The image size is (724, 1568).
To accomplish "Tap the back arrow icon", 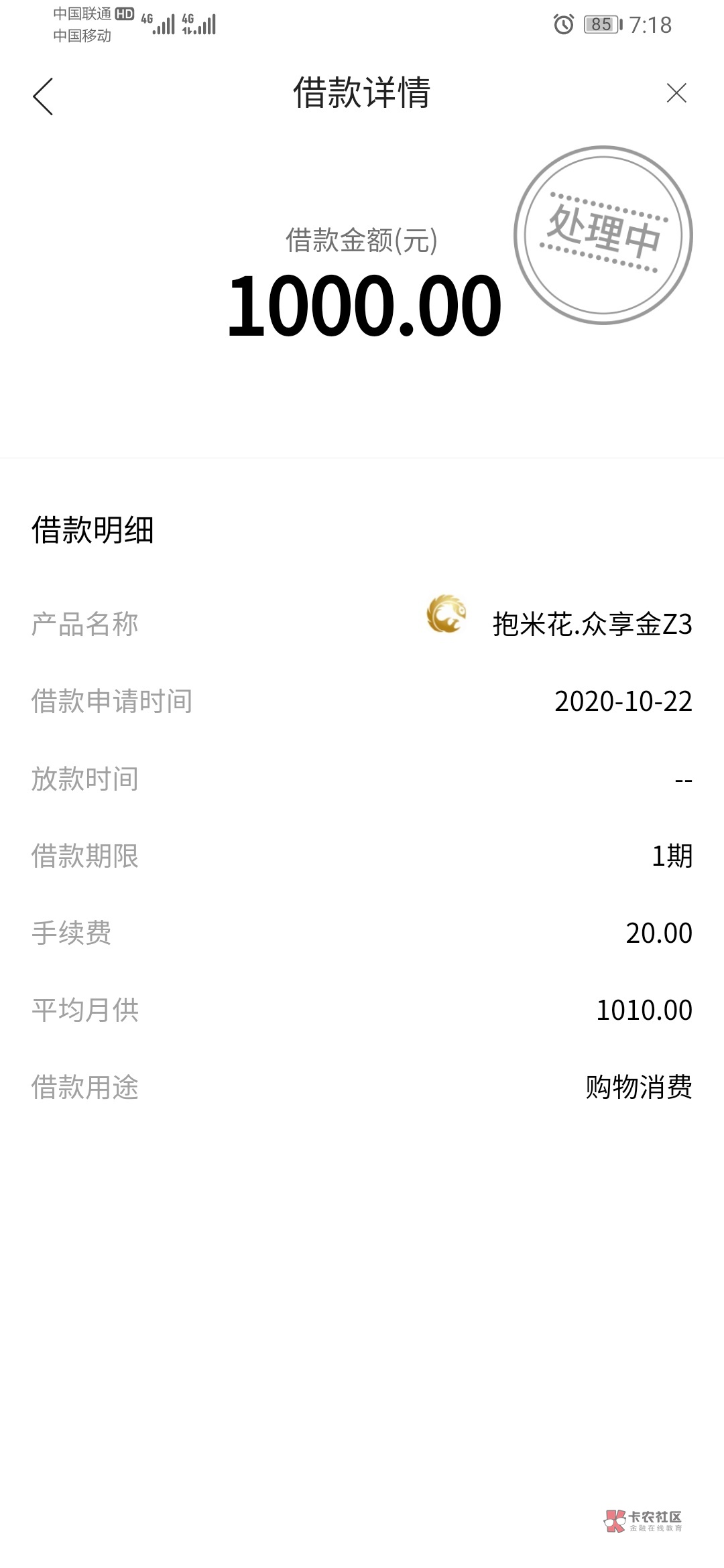I will 43,96.
